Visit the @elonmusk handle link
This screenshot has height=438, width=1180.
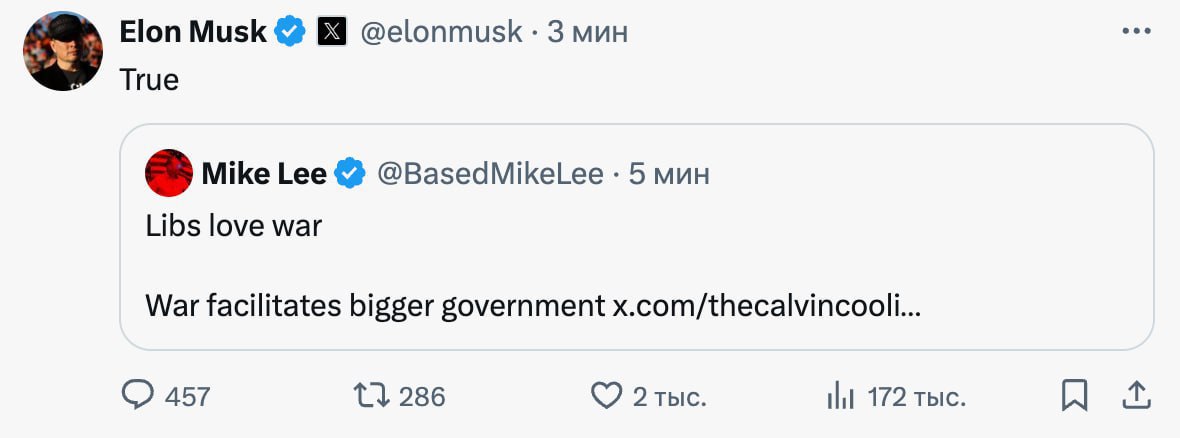pyautogui.click(x=441, y=32)
